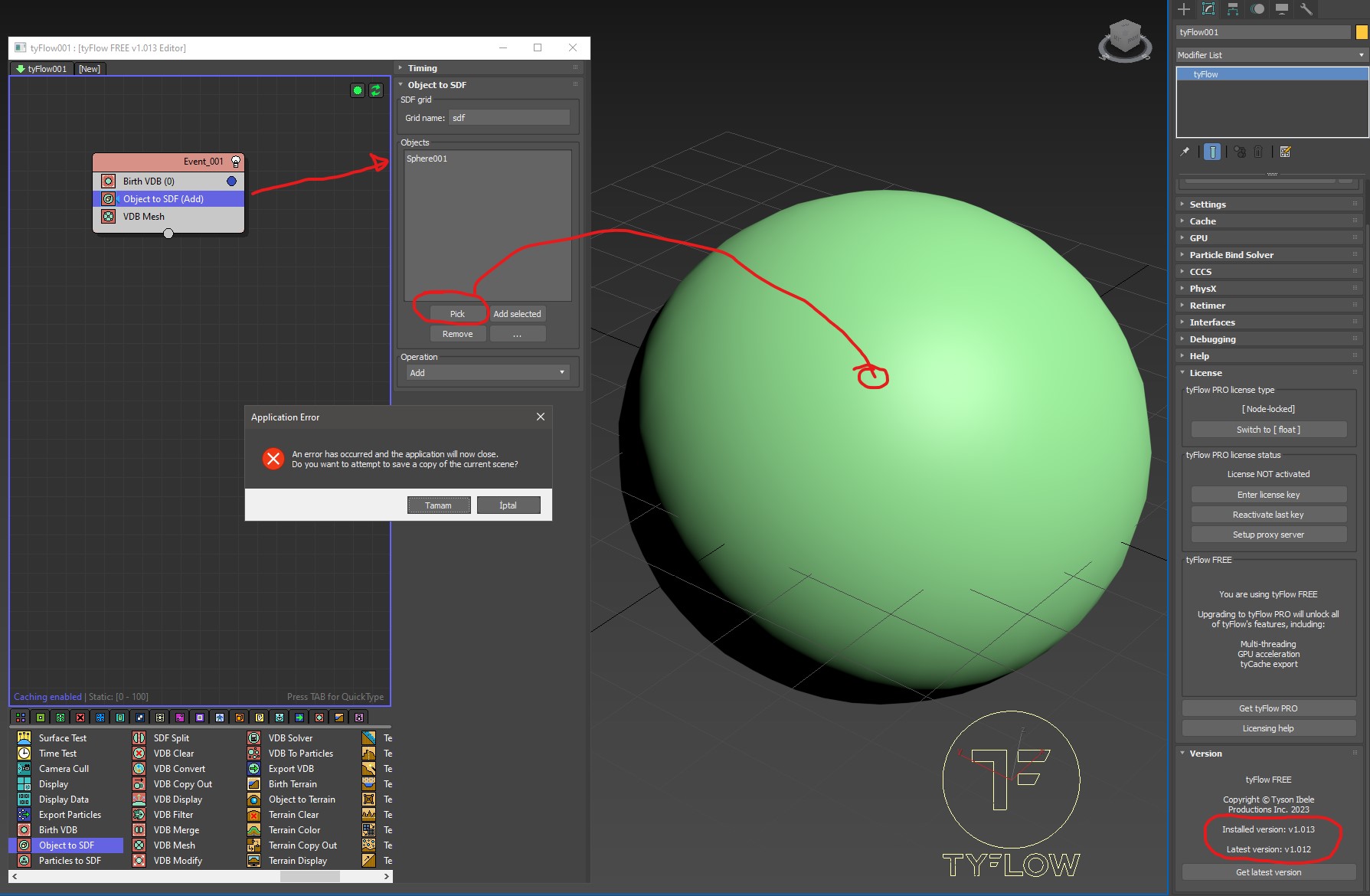Click the yellow object color swatch
Image resolution: width=1370 pixels, height=896 pixels.
click(1362, 32)
